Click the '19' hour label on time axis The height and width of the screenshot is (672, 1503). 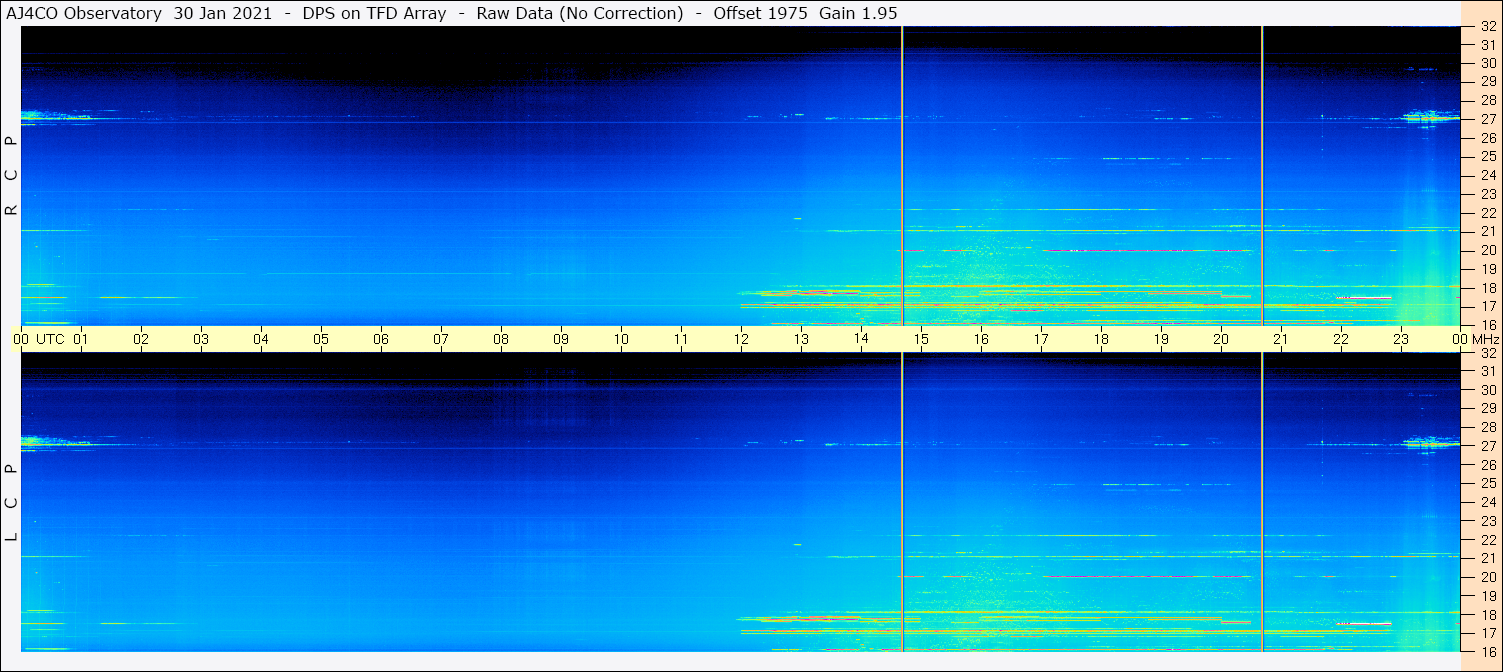coord(1161,339)
